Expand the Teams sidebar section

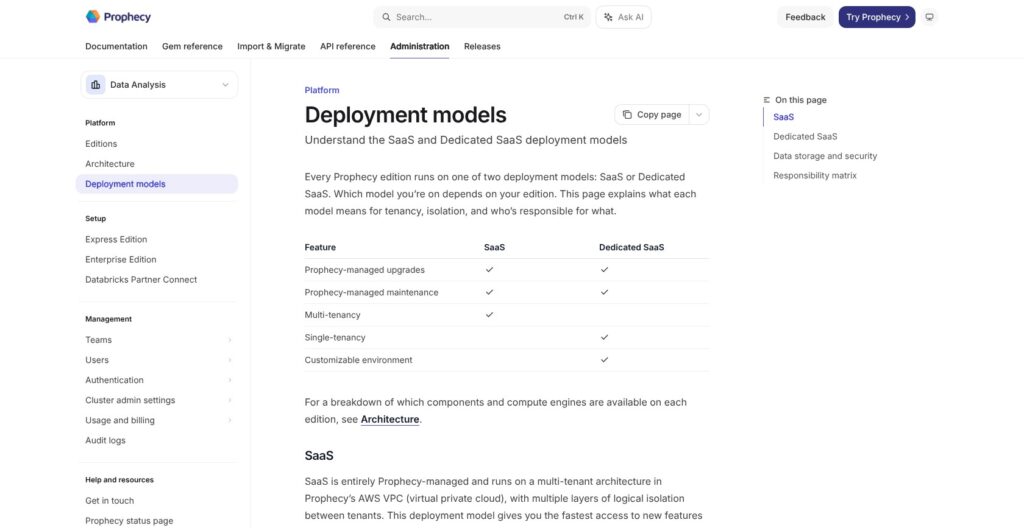[x=229, y=340]
